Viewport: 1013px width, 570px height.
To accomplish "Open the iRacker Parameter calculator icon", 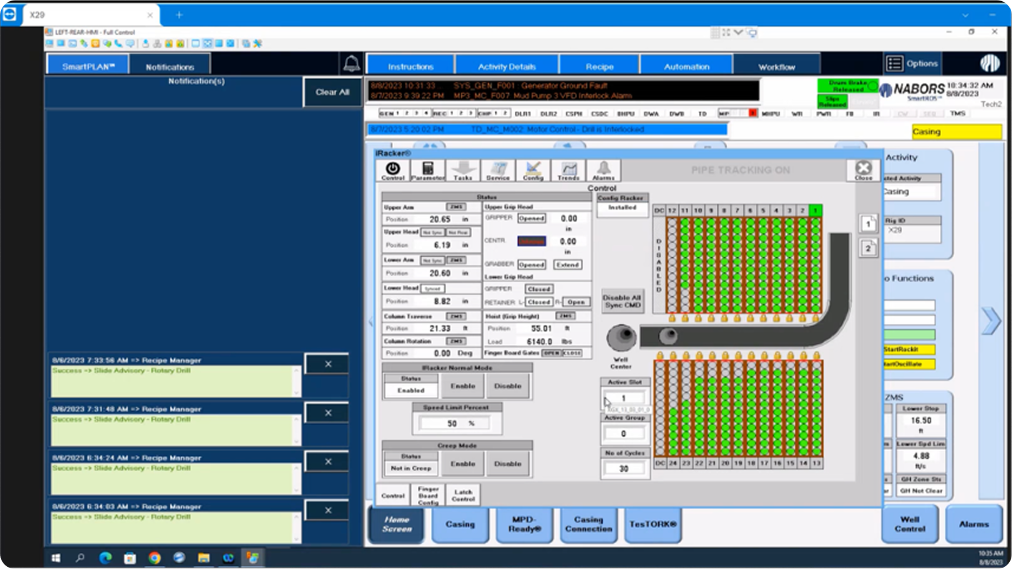I will (427, 171).
